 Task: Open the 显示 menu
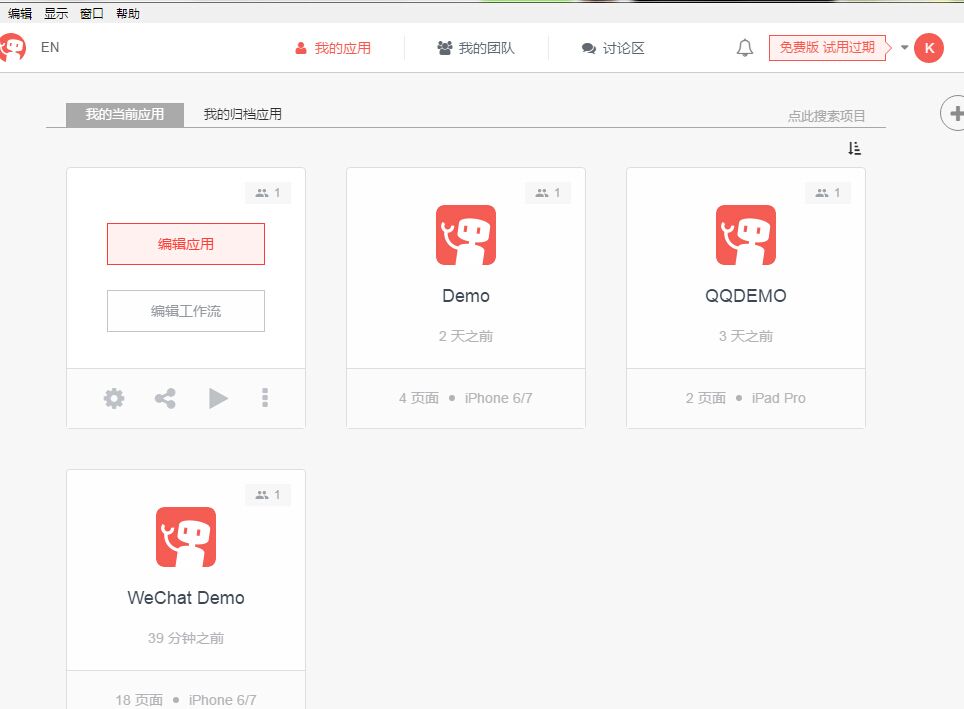[56, 14]
